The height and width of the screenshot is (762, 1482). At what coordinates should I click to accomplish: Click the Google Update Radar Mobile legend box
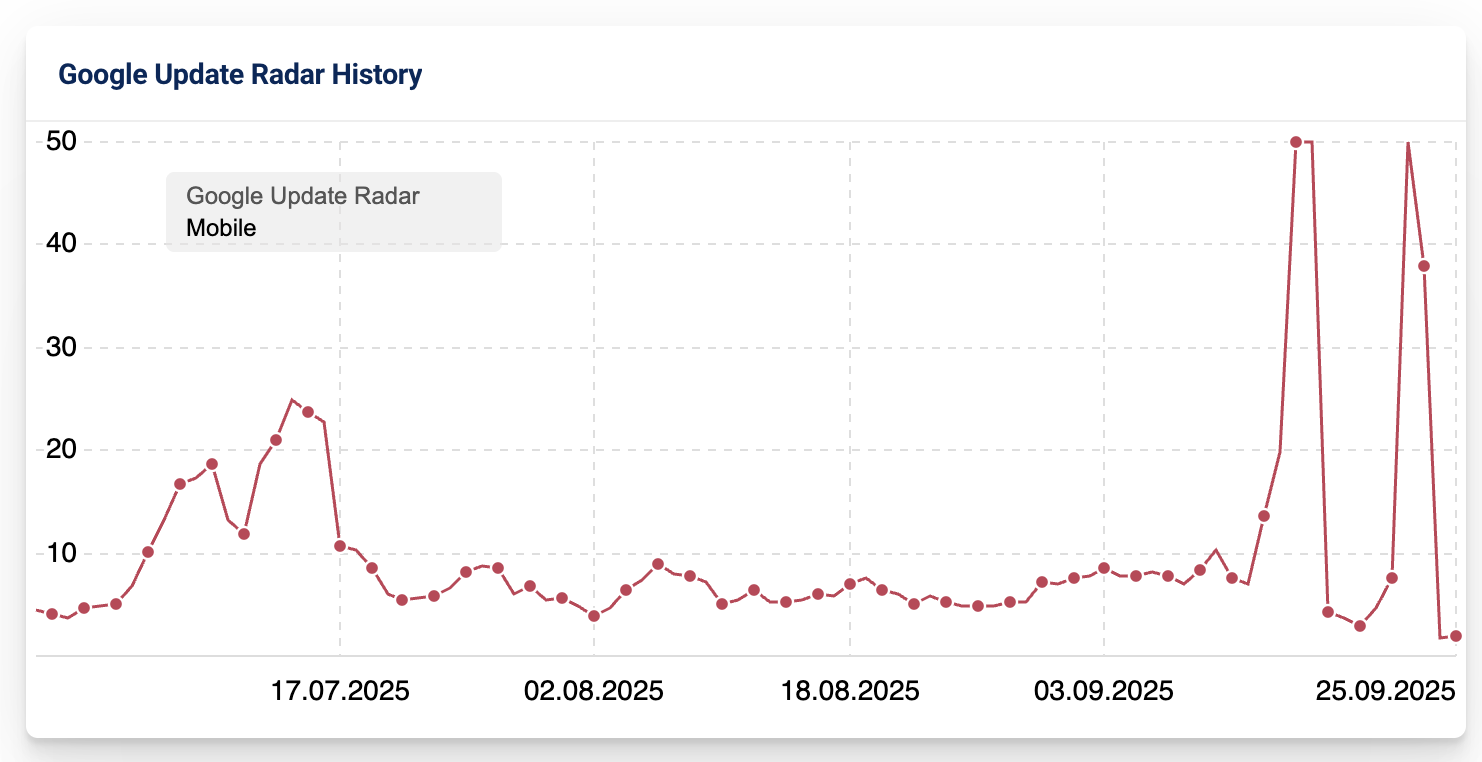point(333,212)
